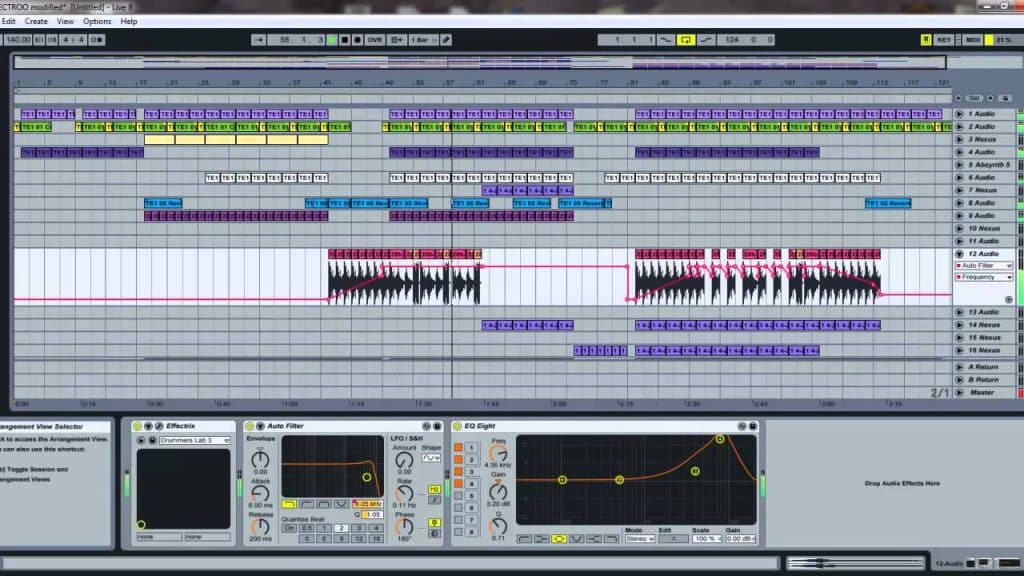Unfold the 14 Nexus track
This screenshot has width=1024, height=576.
tap(959, 325)
